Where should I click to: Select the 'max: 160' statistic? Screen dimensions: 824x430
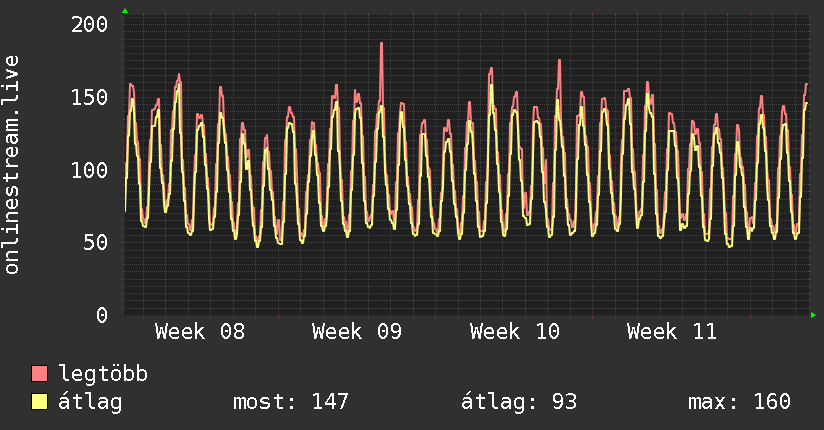click(739, 402)
